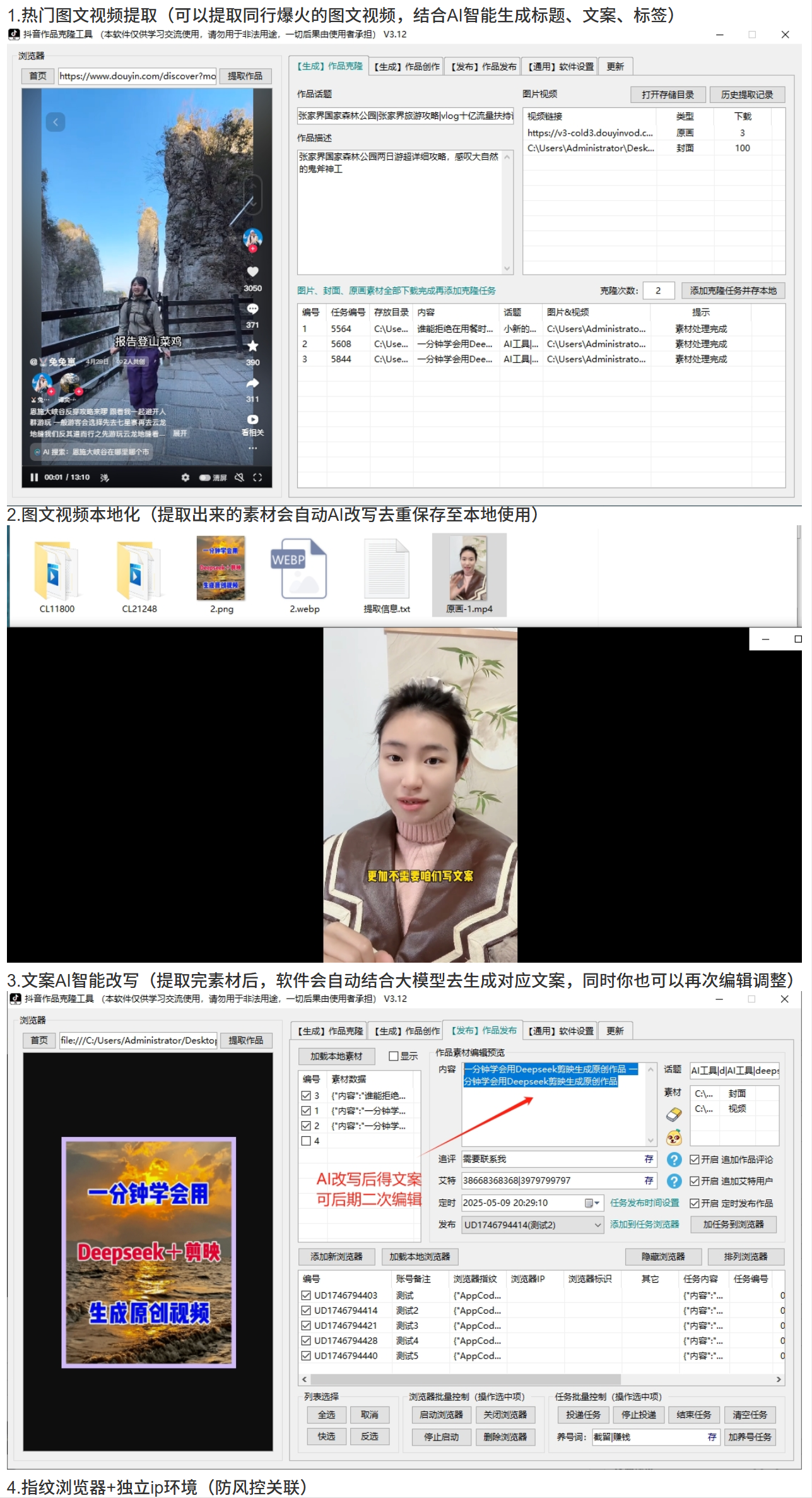Select the 提取信息.txt file

[387, 576]
